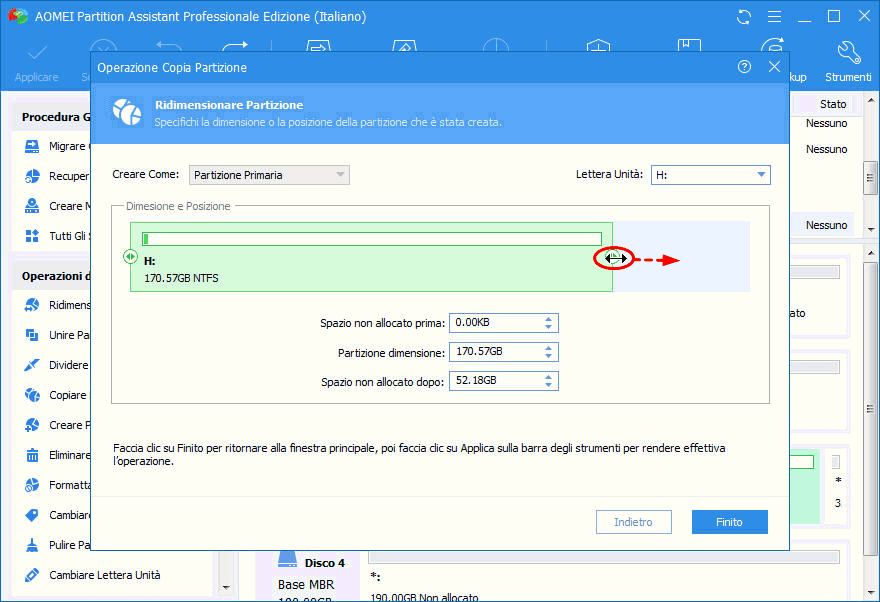Click the Formattare icon in sidebar
The image size is (880, 602).
coord(32,485)
